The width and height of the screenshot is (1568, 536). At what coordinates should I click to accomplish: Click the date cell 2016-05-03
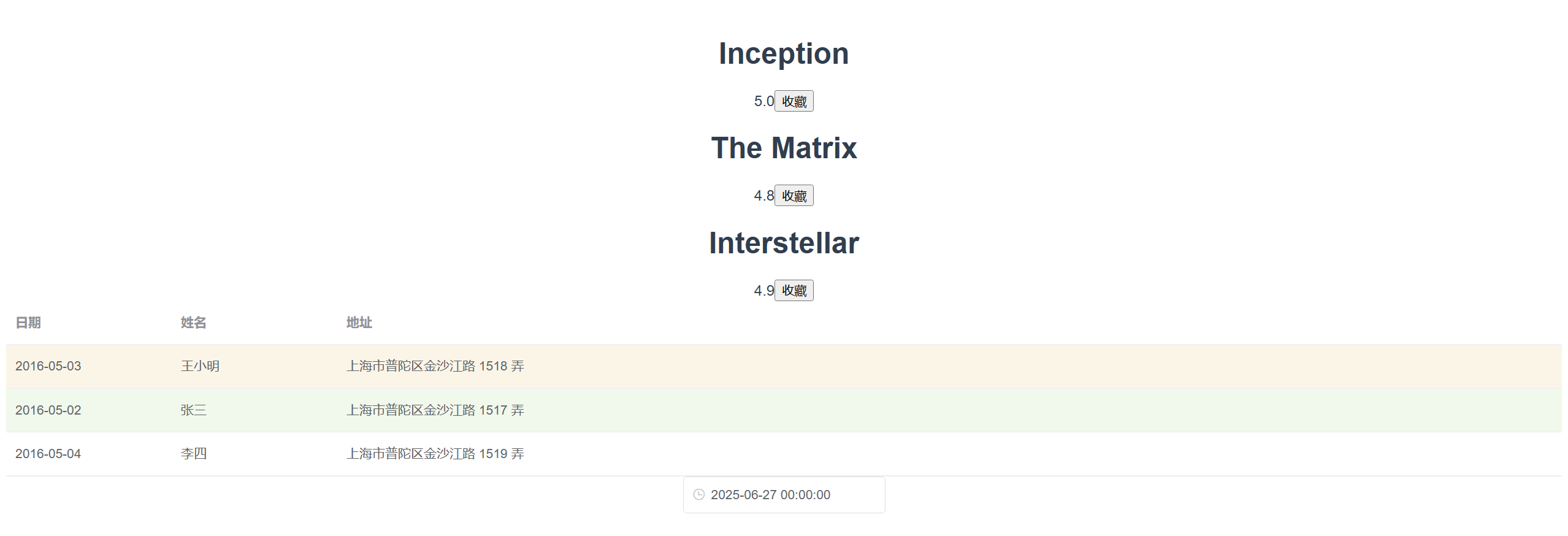[48, 366]
